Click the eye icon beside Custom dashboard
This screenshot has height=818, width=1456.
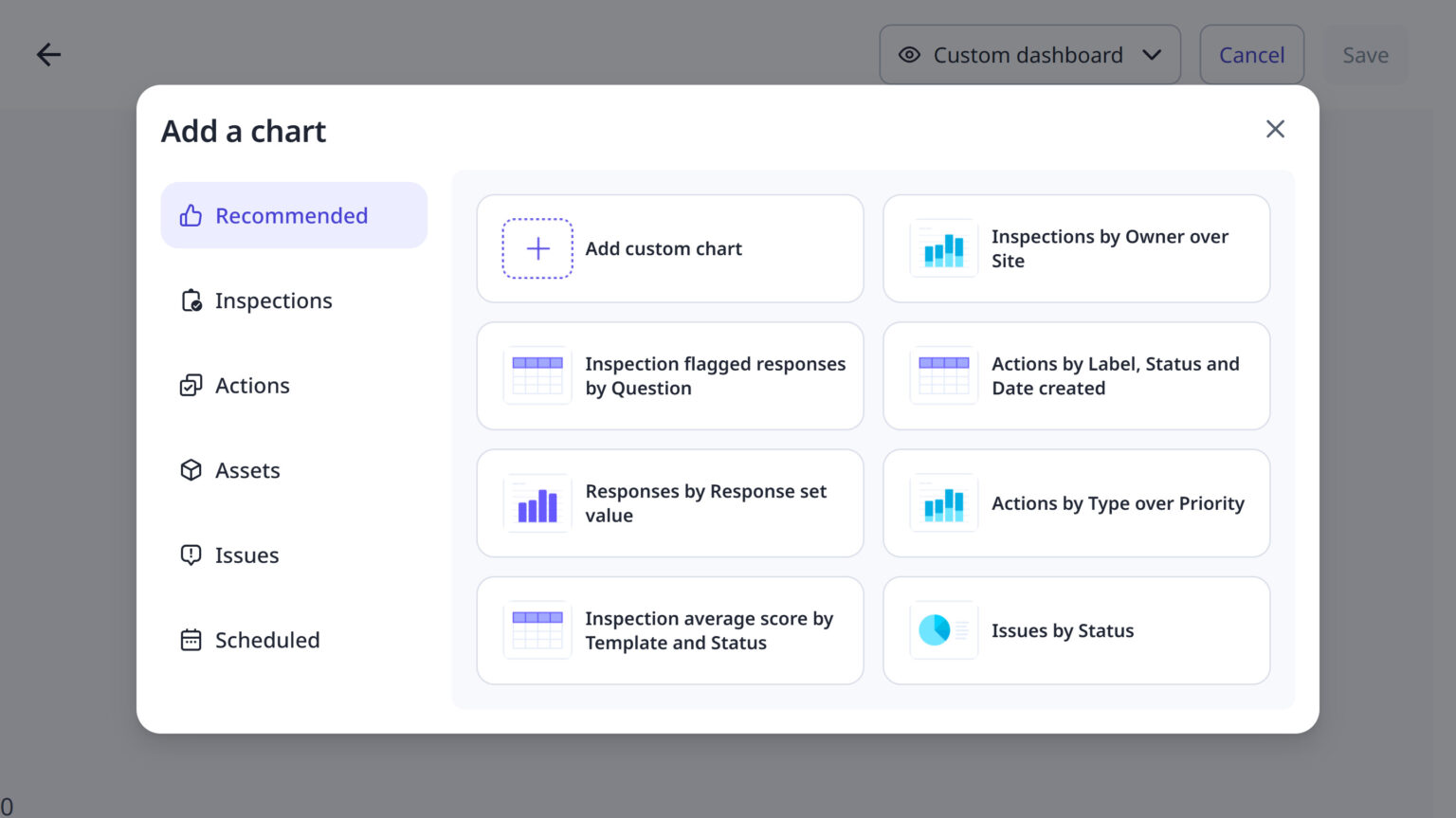909,55
